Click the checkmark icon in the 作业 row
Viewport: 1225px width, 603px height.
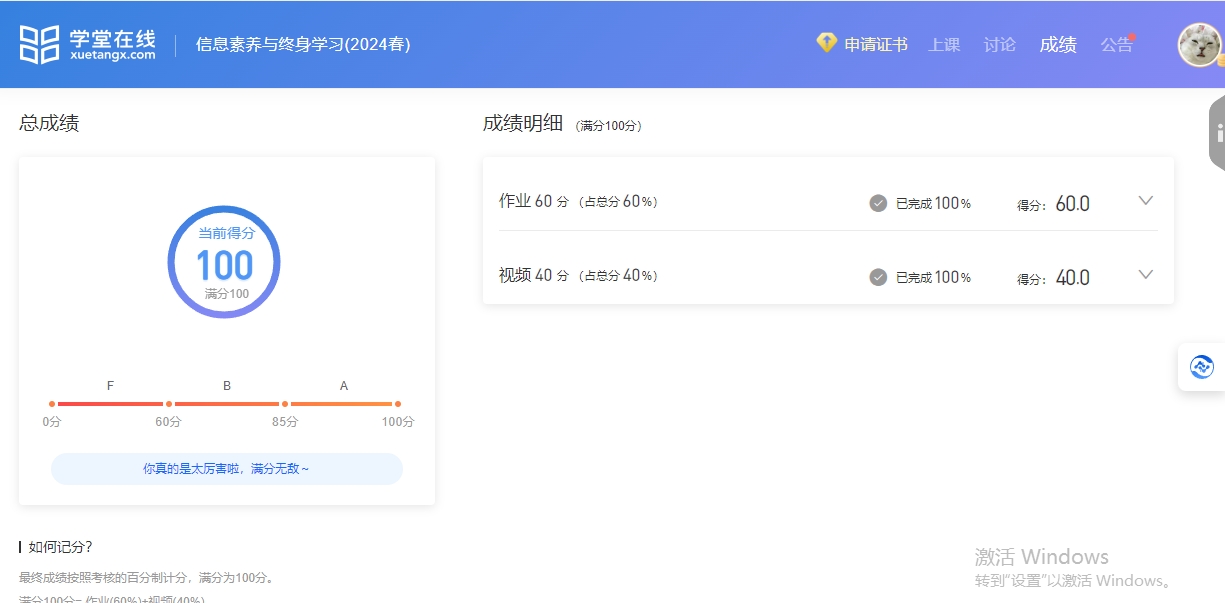pyautogui.click(x=878, y=203)
